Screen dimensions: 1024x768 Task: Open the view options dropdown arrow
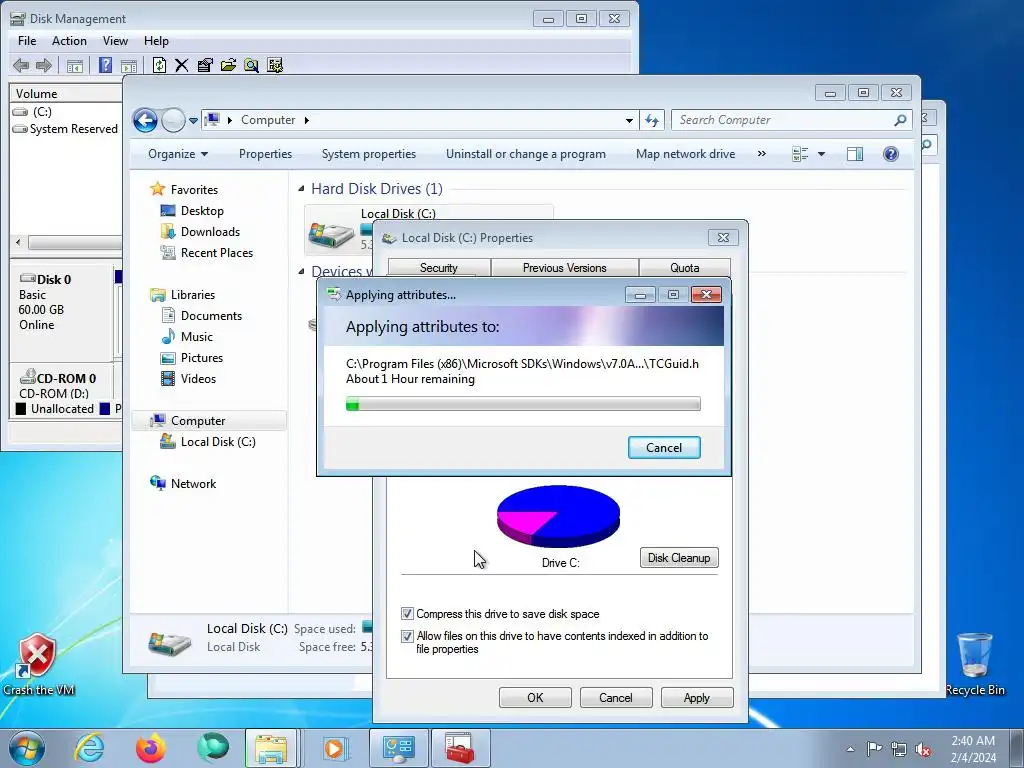[x=822, y=154]
